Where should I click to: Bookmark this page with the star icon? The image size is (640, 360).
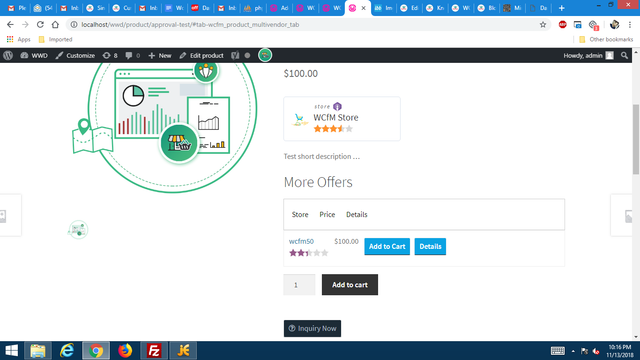(543, 24)
